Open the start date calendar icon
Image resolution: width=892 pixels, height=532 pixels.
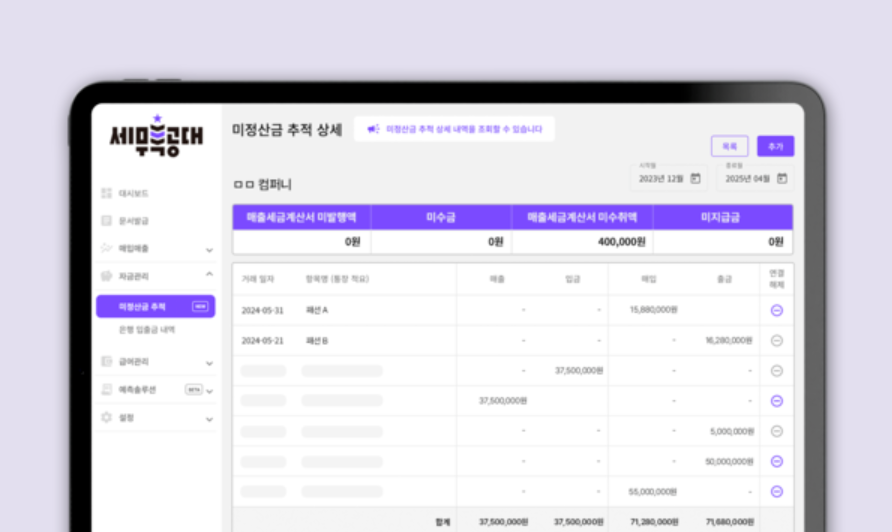click(695, 178)
